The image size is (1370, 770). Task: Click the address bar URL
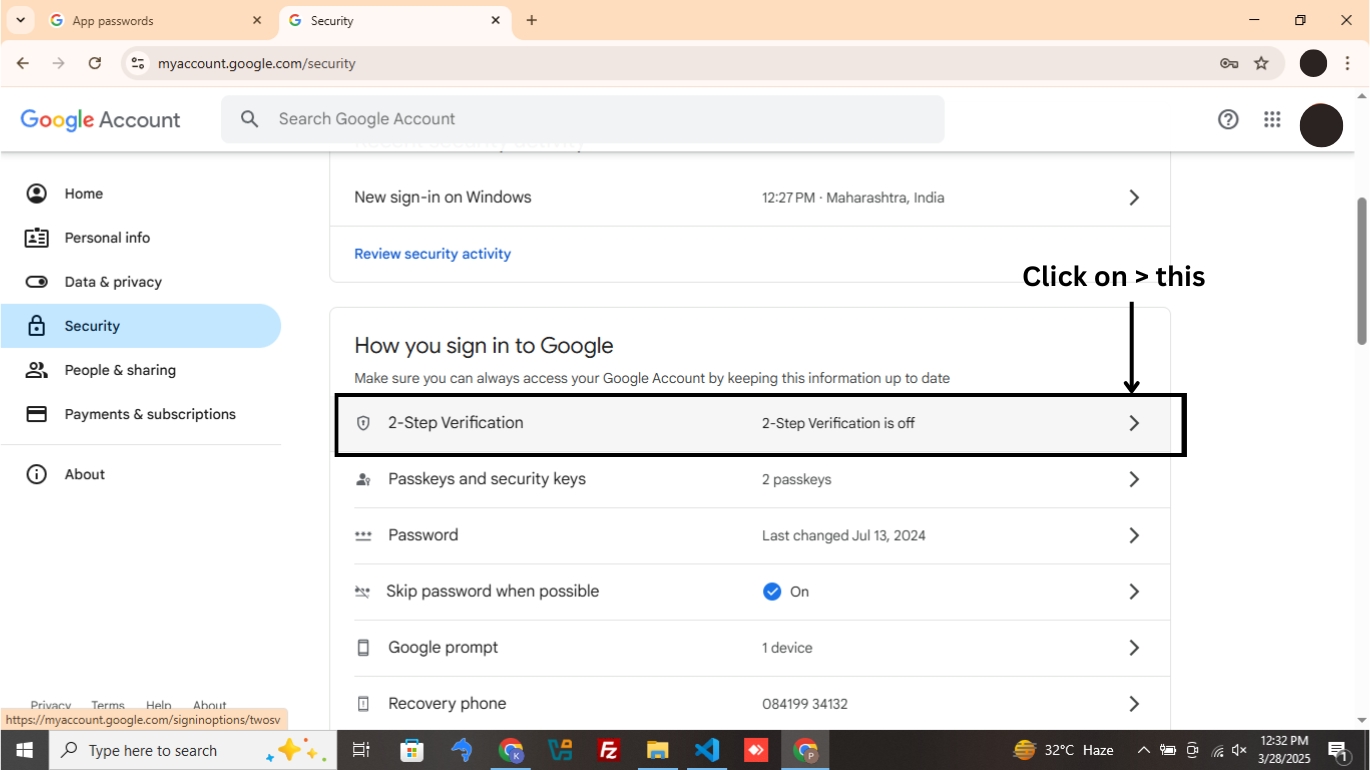[257, 63]
